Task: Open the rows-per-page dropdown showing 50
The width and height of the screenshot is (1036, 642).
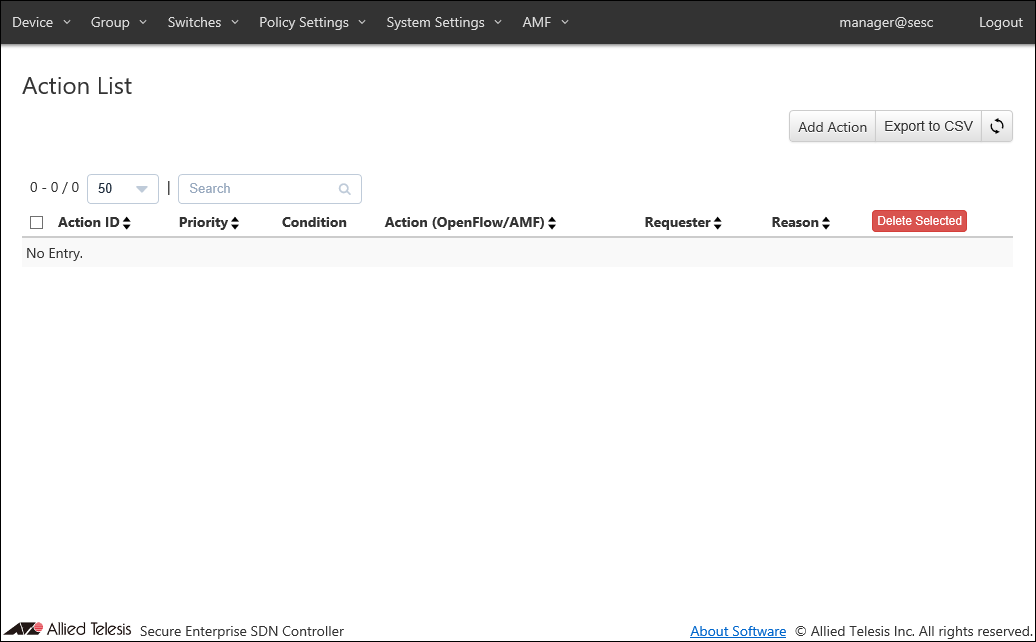Action: click(122, 189)
